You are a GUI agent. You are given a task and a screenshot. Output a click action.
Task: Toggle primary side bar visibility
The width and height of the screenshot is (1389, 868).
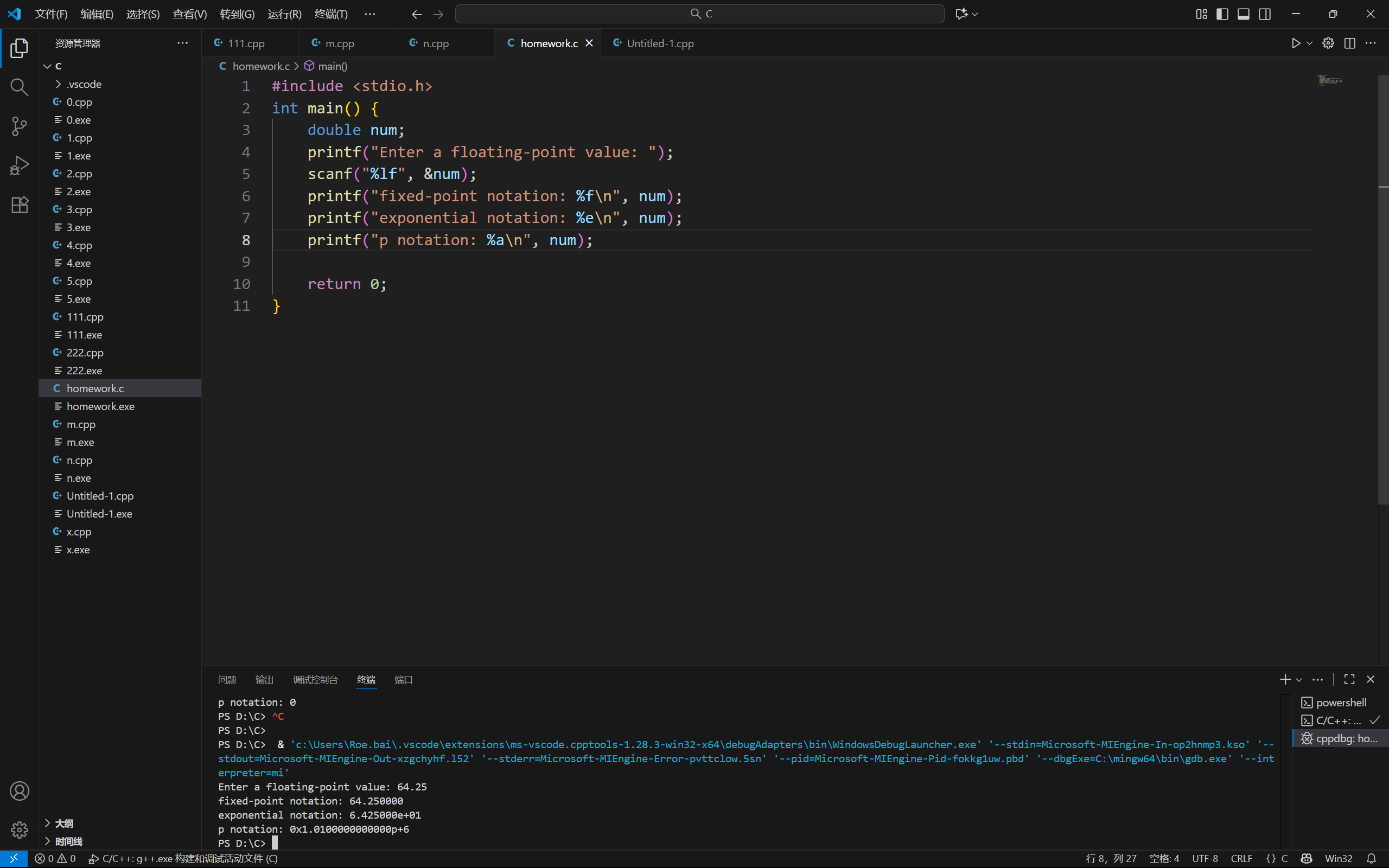pos(1222,14)
